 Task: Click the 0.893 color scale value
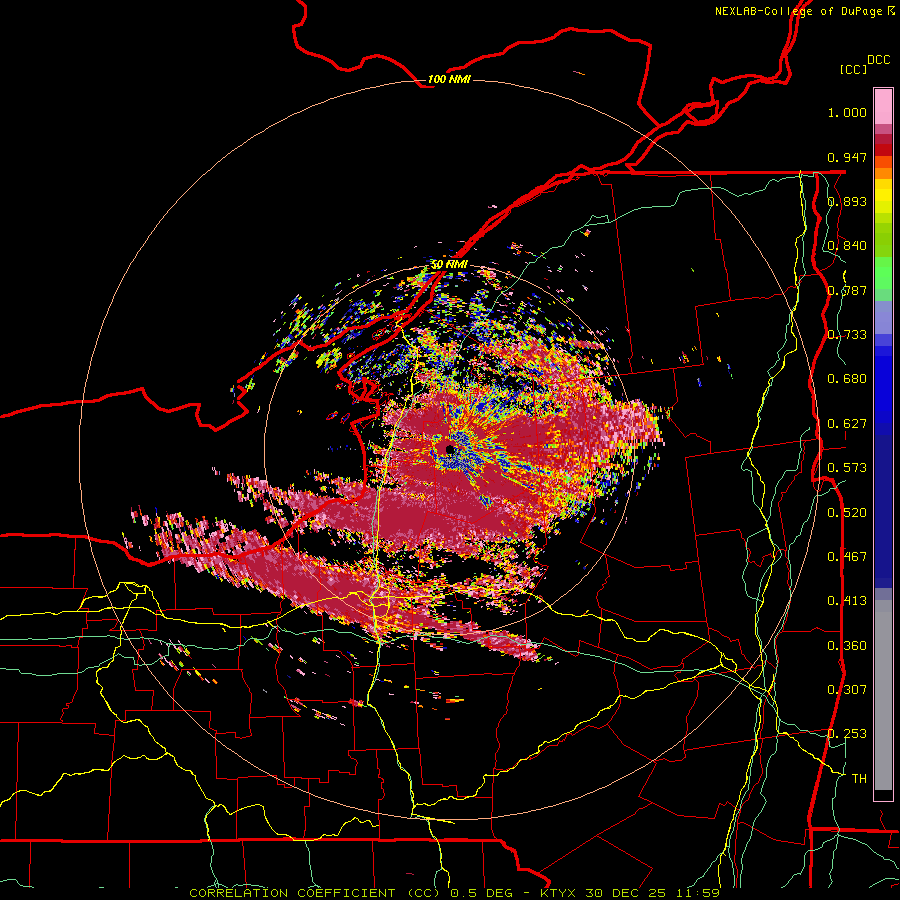point(847,201)
